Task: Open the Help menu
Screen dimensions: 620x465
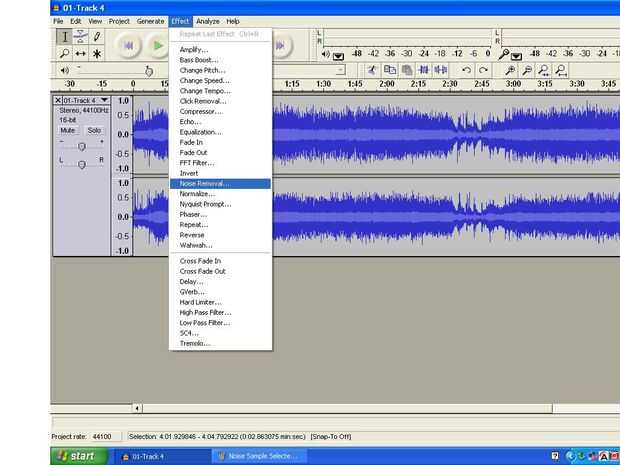Action: click(233, 21)
